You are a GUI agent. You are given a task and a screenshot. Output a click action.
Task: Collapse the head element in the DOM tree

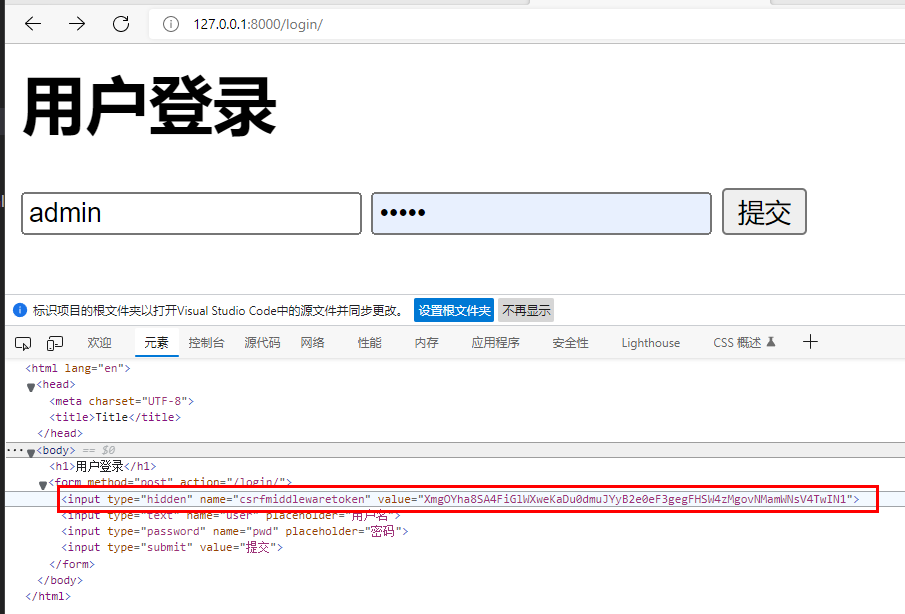pyautogui.click(x=30, y=384)
